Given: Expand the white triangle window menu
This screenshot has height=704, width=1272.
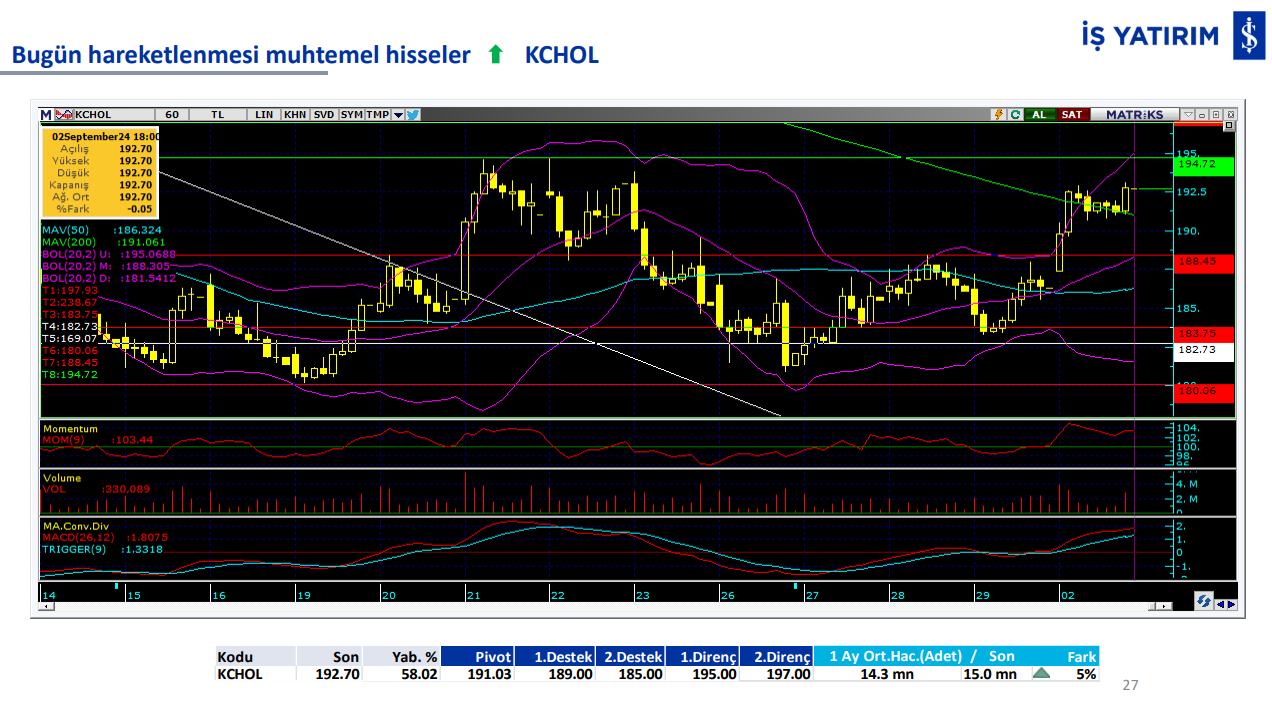Looking at the screenshot, I should pos(1188,115).
